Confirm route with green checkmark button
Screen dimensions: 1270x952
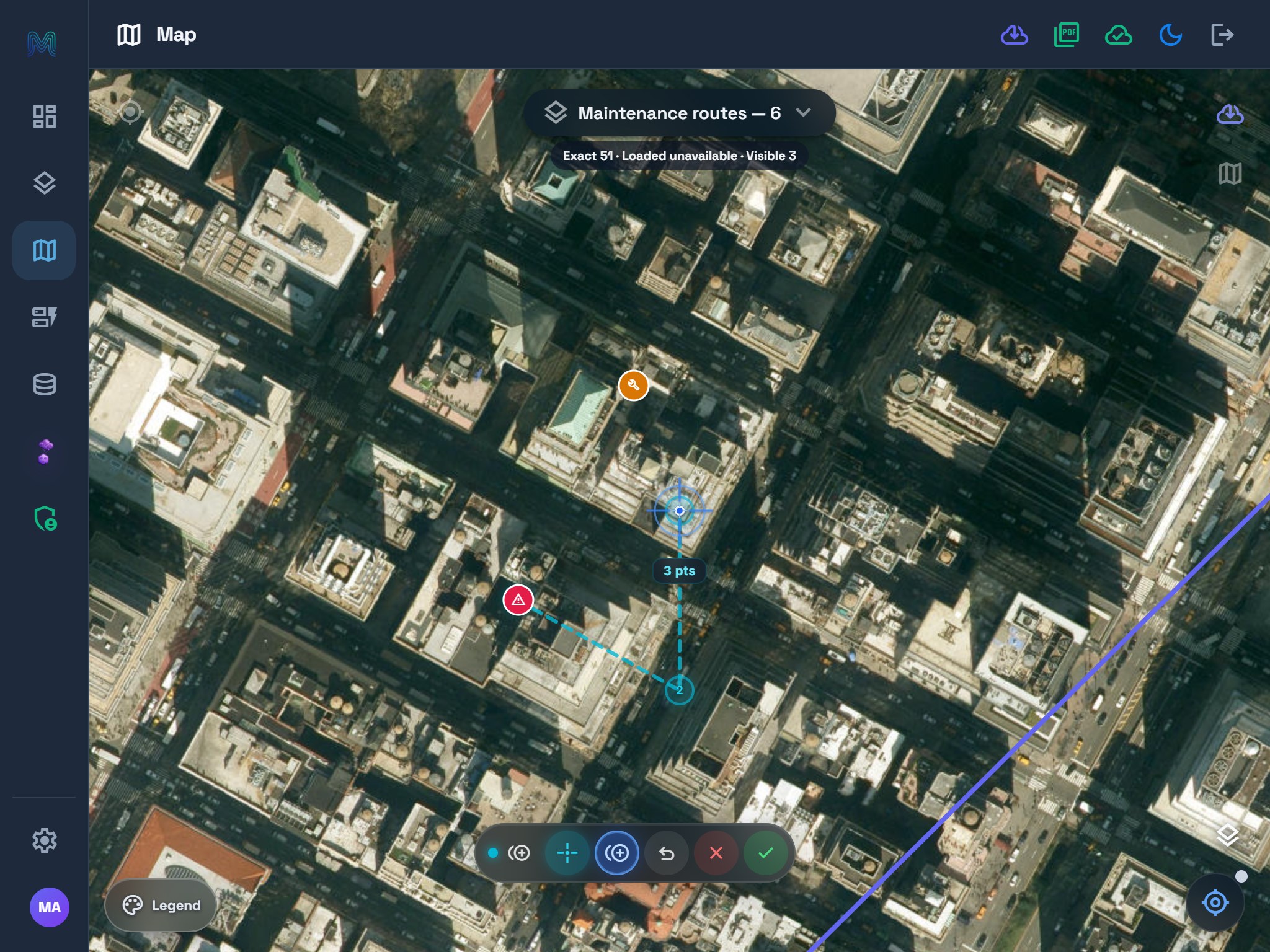click(x=766, y=853)
